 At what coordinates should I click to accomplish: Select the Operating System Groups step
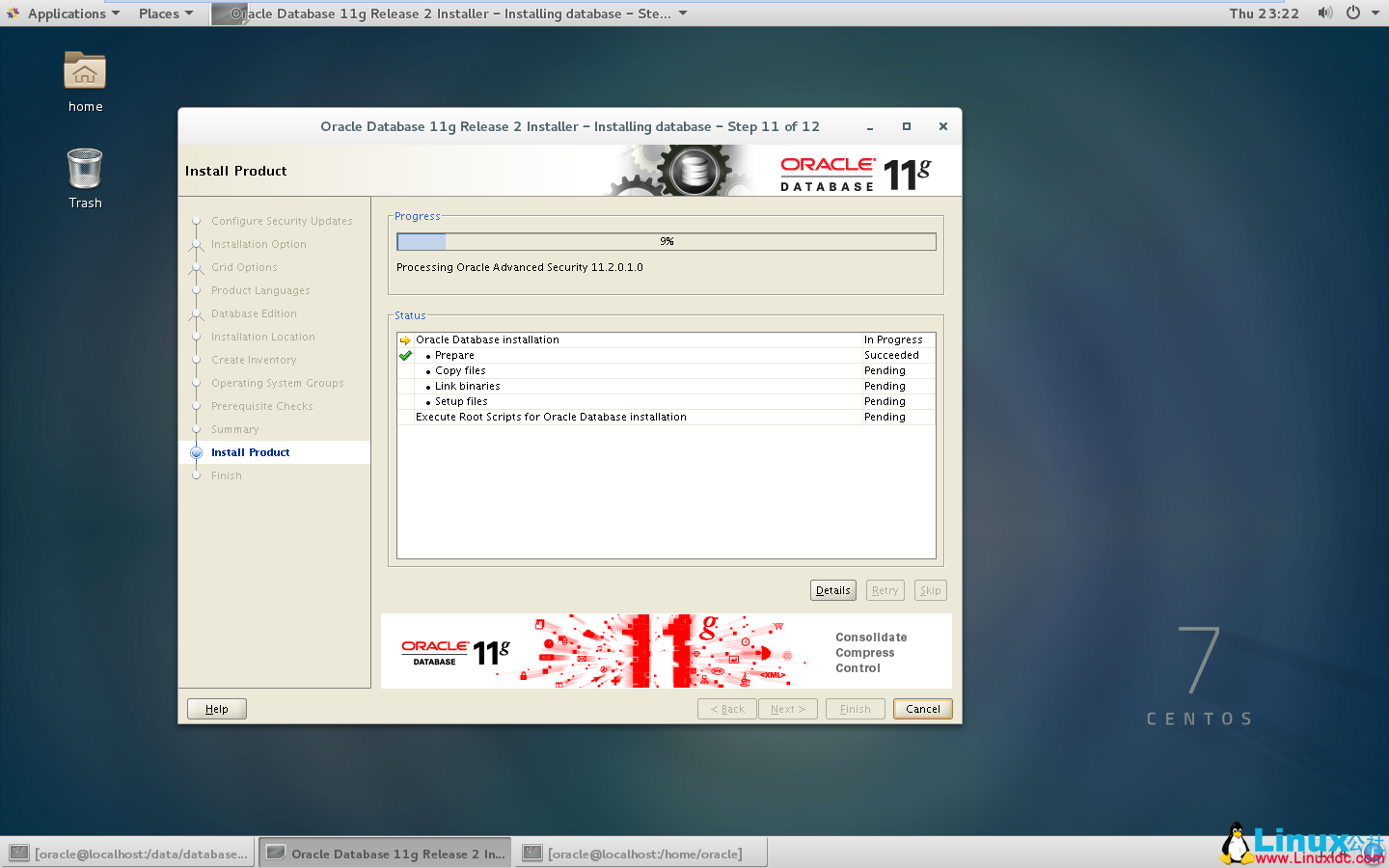coord(278,383)
